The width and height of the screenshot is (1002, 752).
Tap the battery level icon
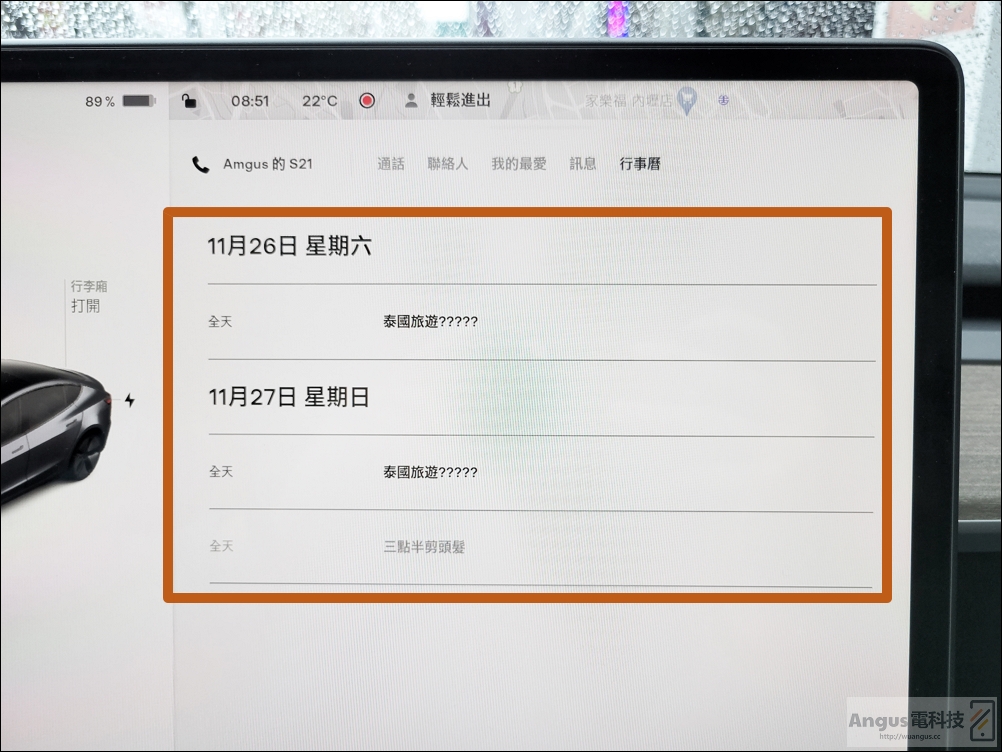click(x=139, y=101)
